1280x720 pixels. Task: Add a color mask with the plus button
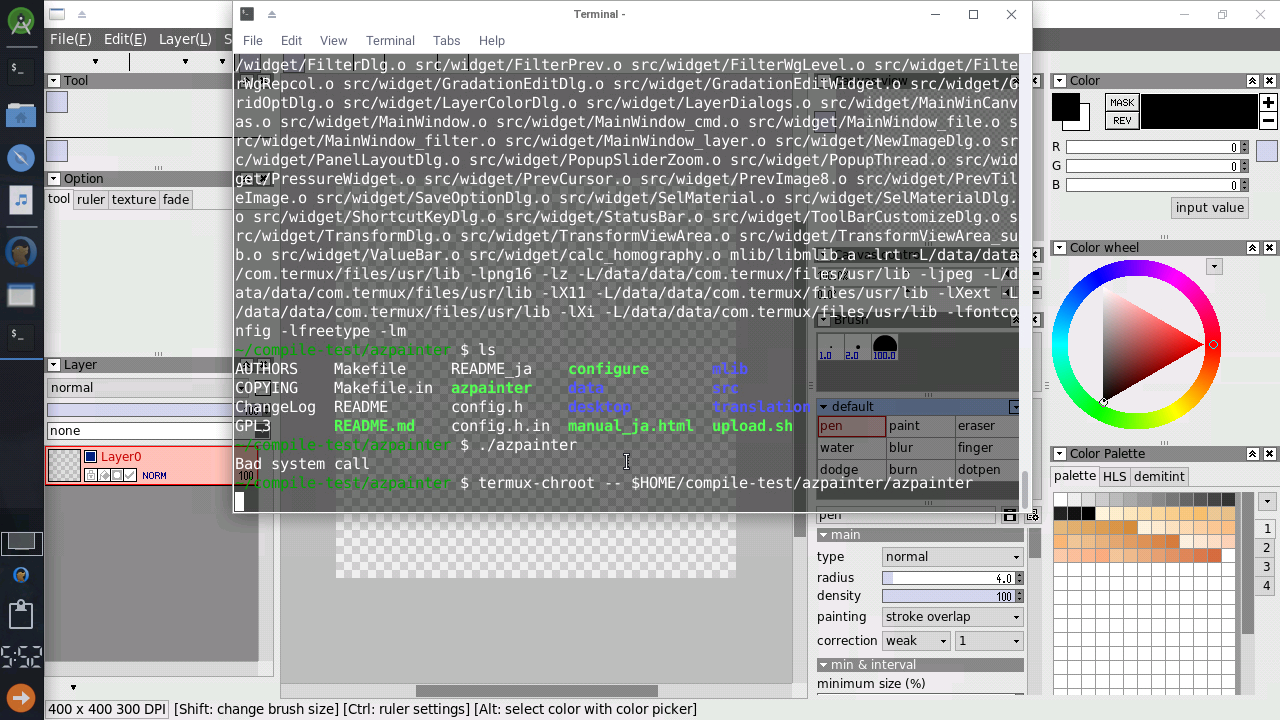click(1268, 103)
